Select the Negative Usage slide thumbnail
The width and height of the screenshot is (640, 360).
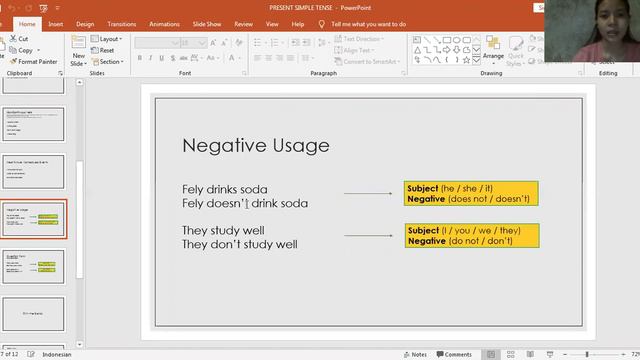coord(33,219)
